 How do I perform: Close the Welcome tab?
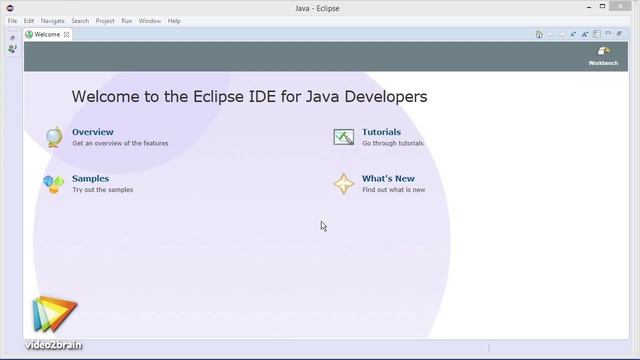click(x=66, y=35)
